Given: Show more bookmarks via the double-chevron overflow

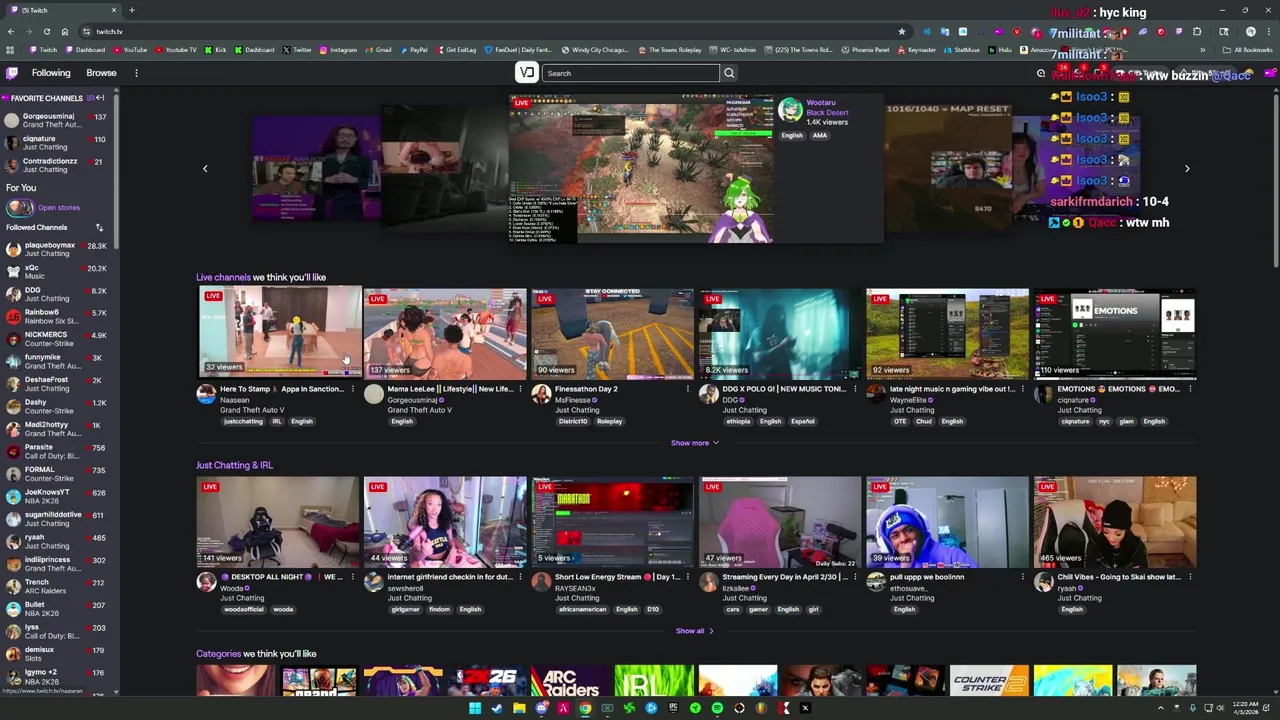Looking at the screenshot, I should [x=1203, y=50].
